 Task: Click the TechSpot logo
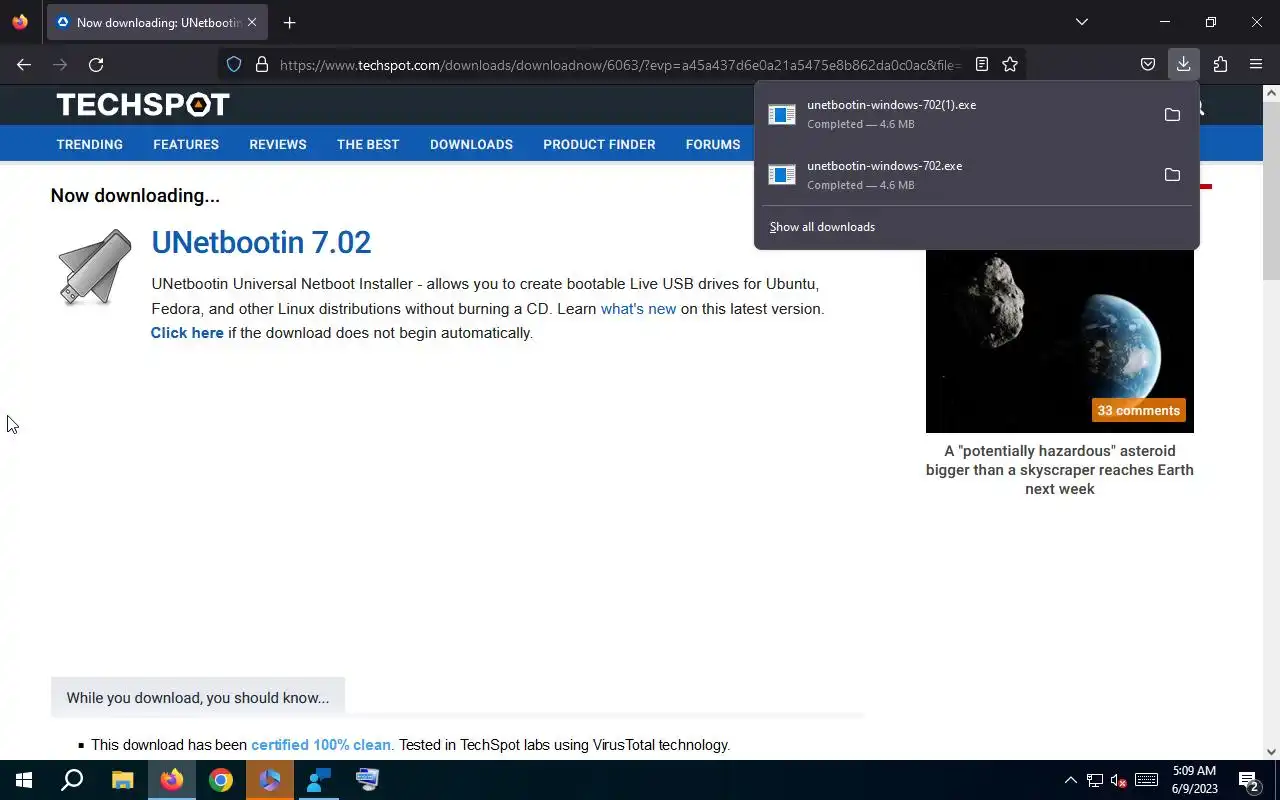[x=143, y=104]
